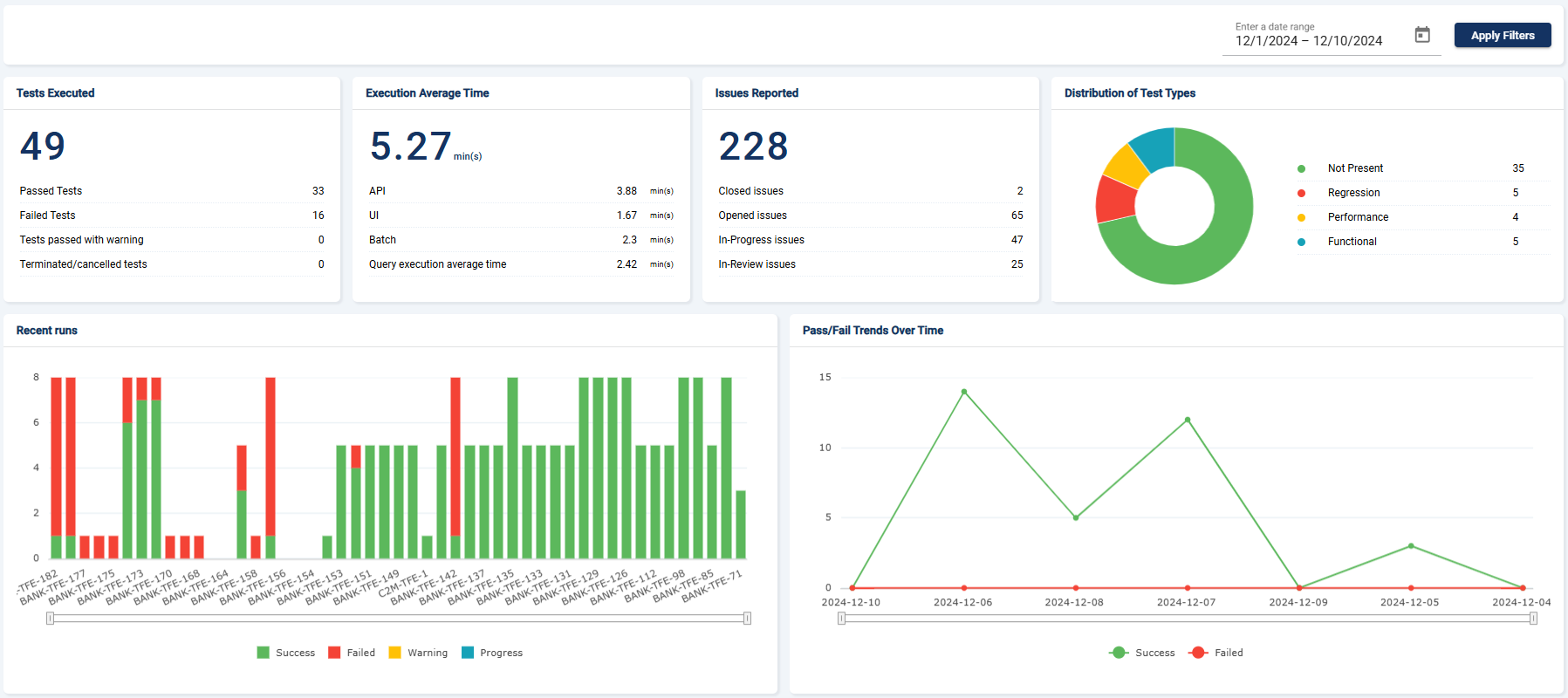Open the calendar date picker icon
1568x698 pixels.
(1422, 35)
